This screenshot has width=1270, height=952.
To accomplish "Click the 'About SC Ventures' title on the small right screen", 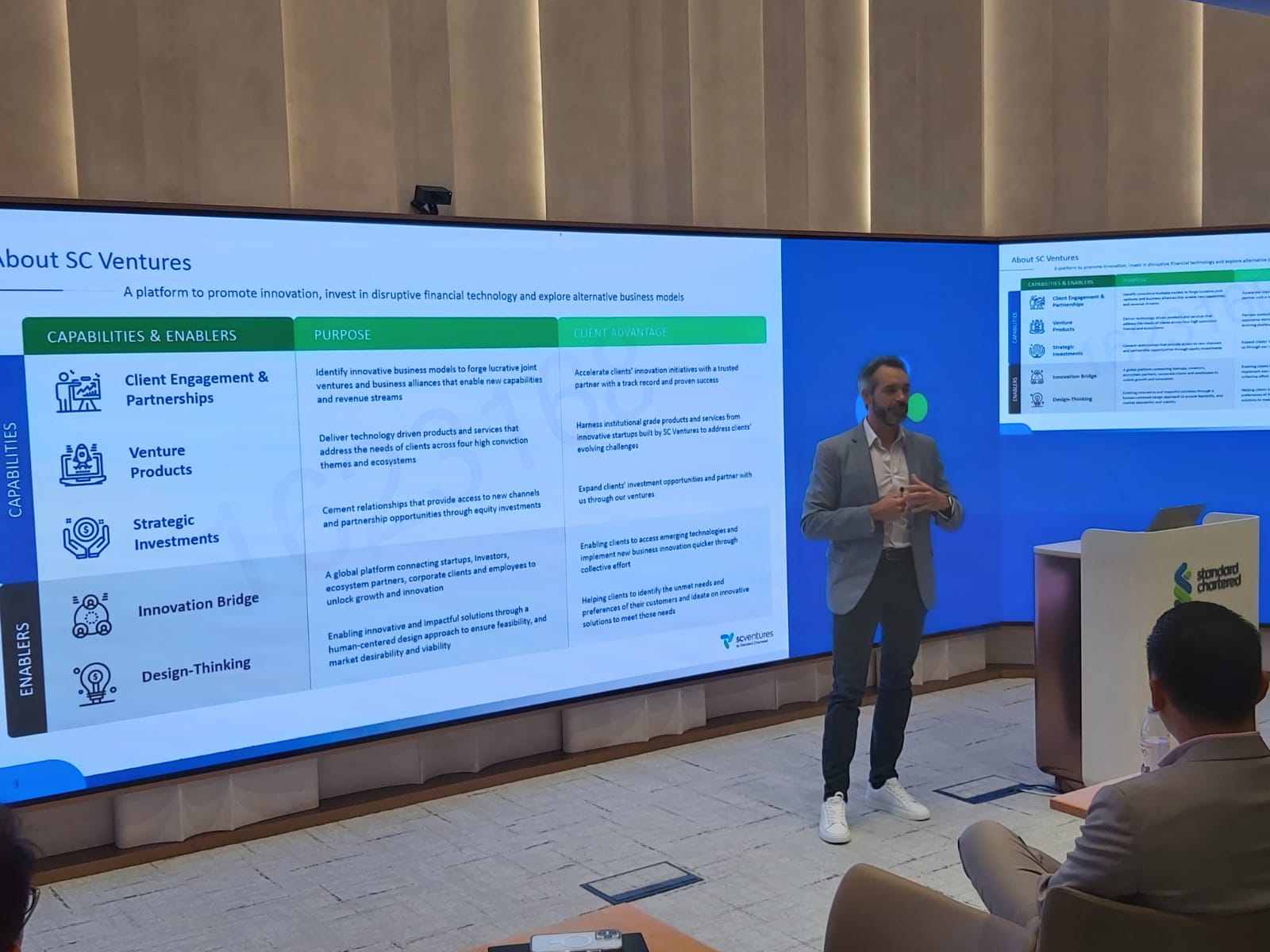I will tap(1045, 259).
